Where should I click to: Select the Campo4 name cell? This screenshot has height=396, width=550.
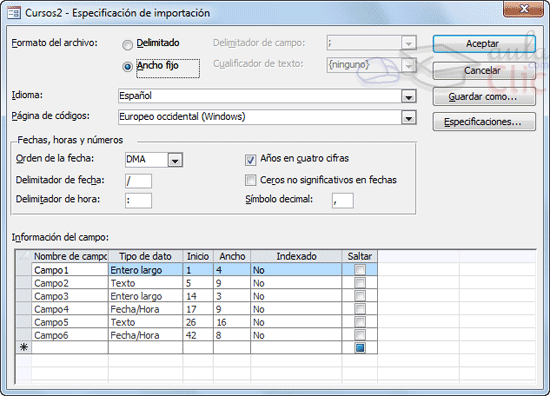point(70,309)
